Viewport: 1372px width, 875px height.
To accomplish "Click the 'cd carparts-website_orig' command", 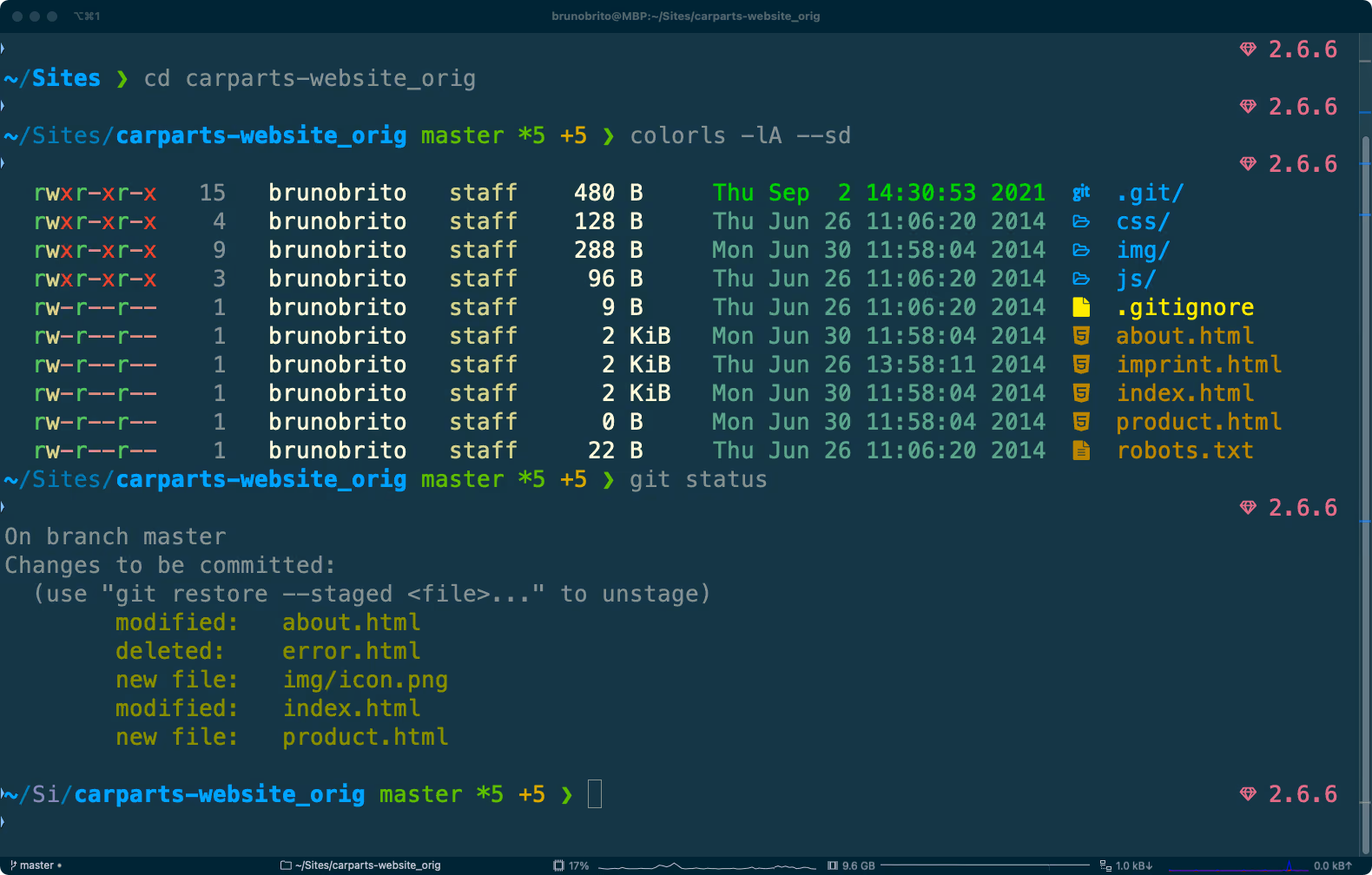I will (310, 79).
